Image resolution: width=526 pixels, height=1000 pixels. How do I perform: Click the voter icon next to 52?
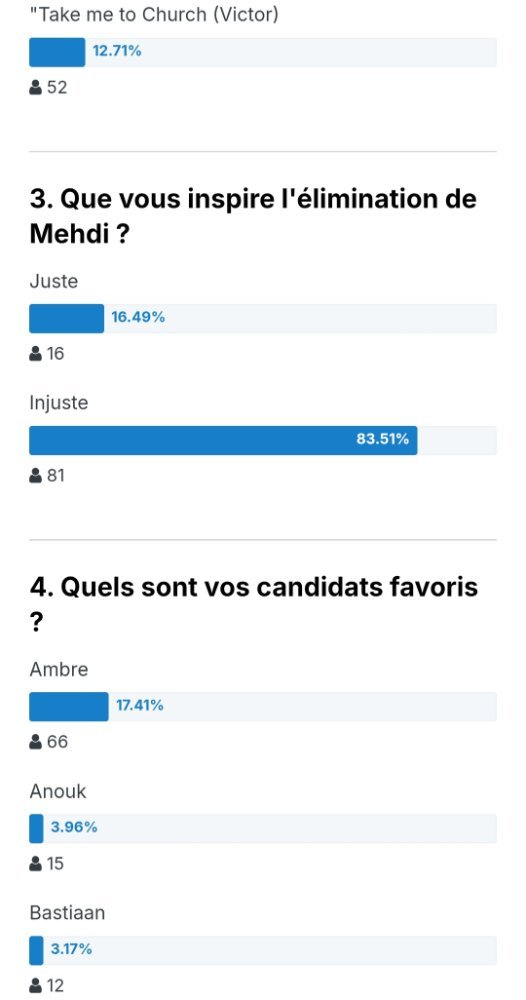36,87
